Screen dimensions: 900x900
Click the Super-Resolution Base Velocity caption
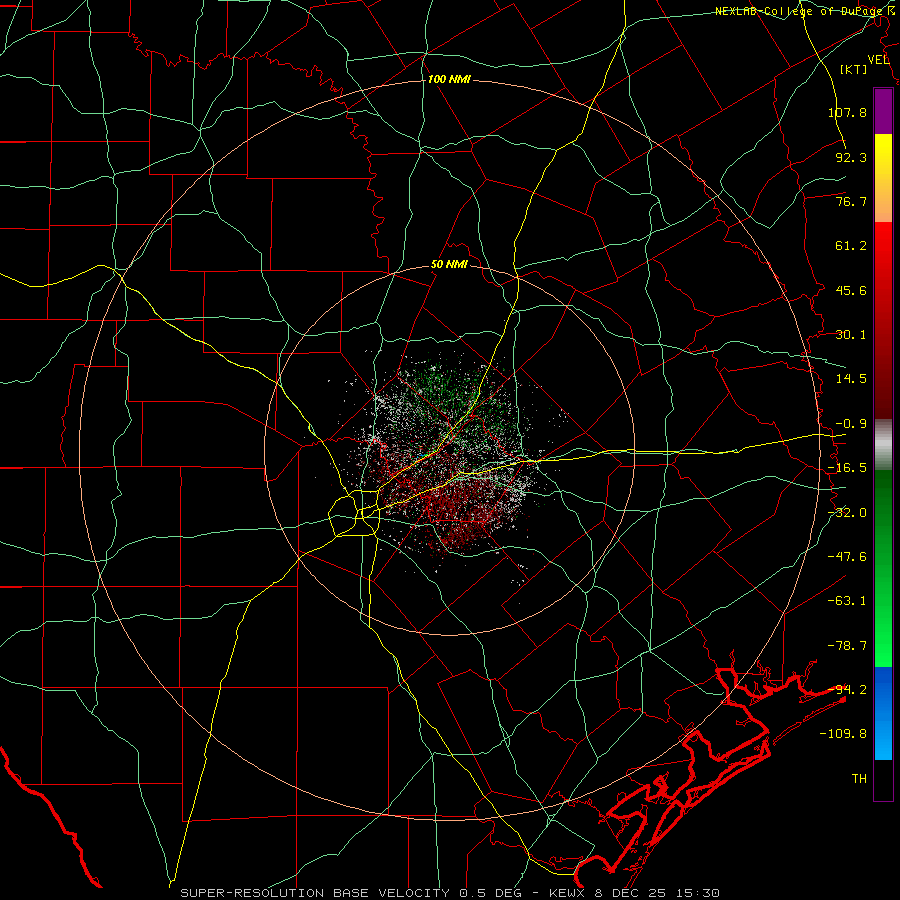449,893
